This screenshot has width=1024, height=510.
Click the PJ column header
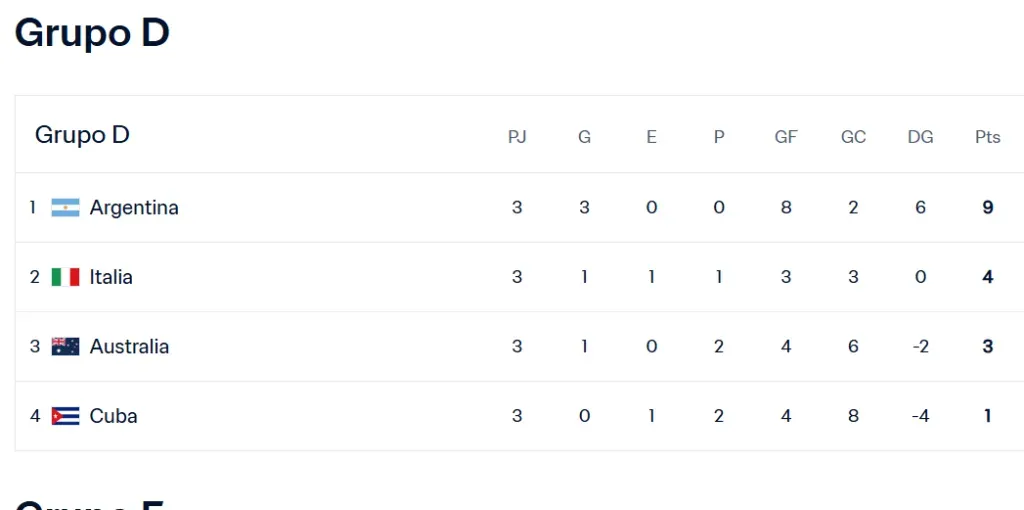pos(517,137)
